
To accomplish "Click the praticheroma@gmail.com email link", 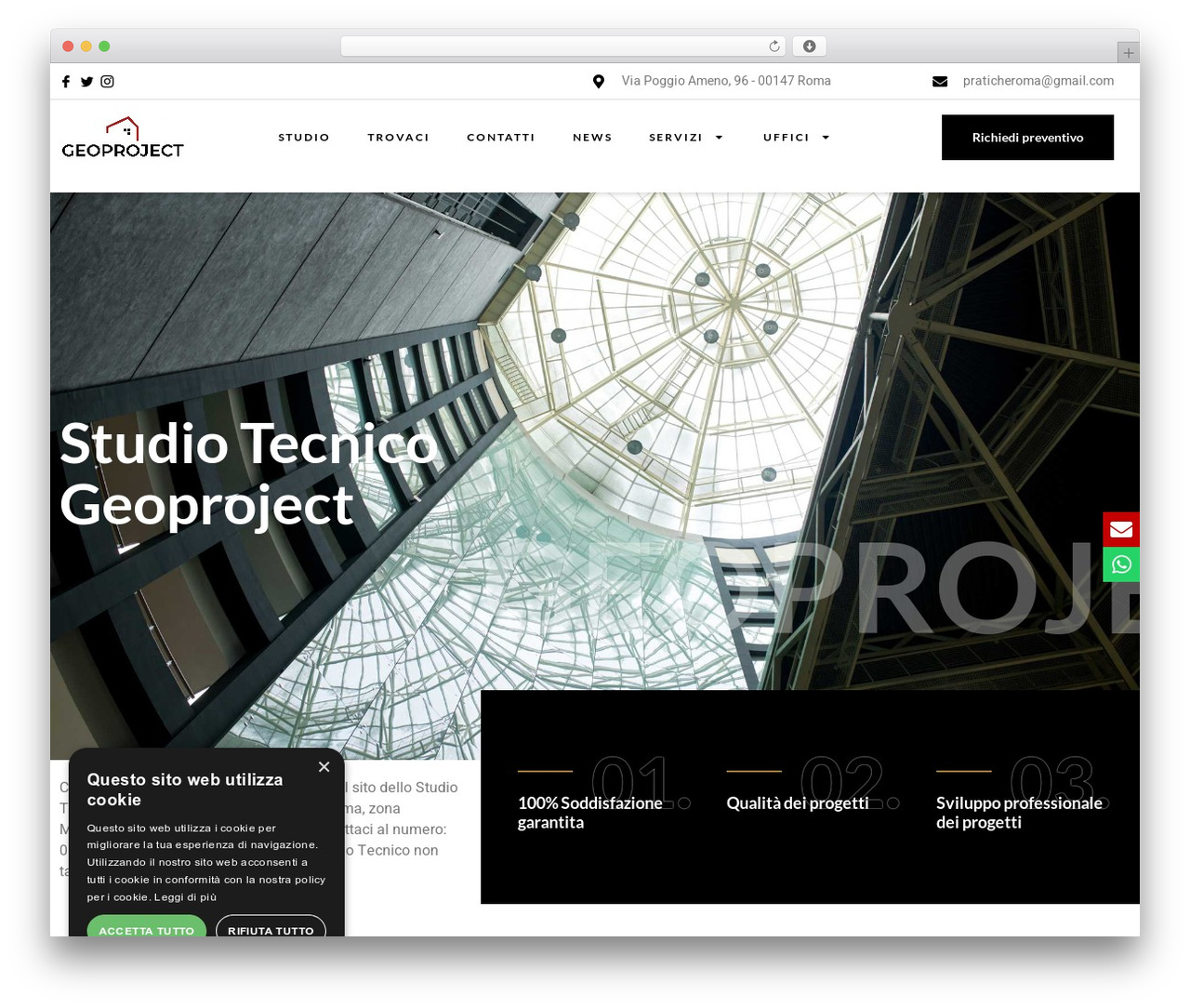I will [x=1038, y=81].
